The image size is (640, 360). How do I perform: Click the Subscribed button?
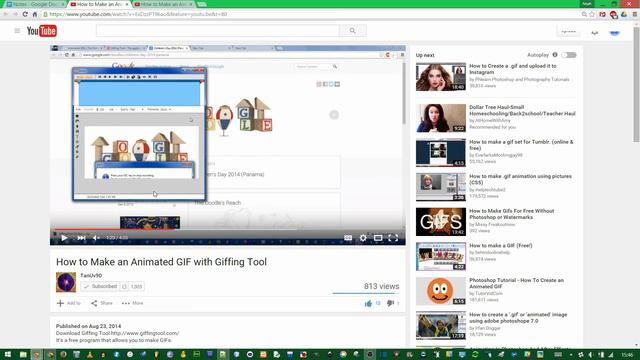click(x=100, y=287)
